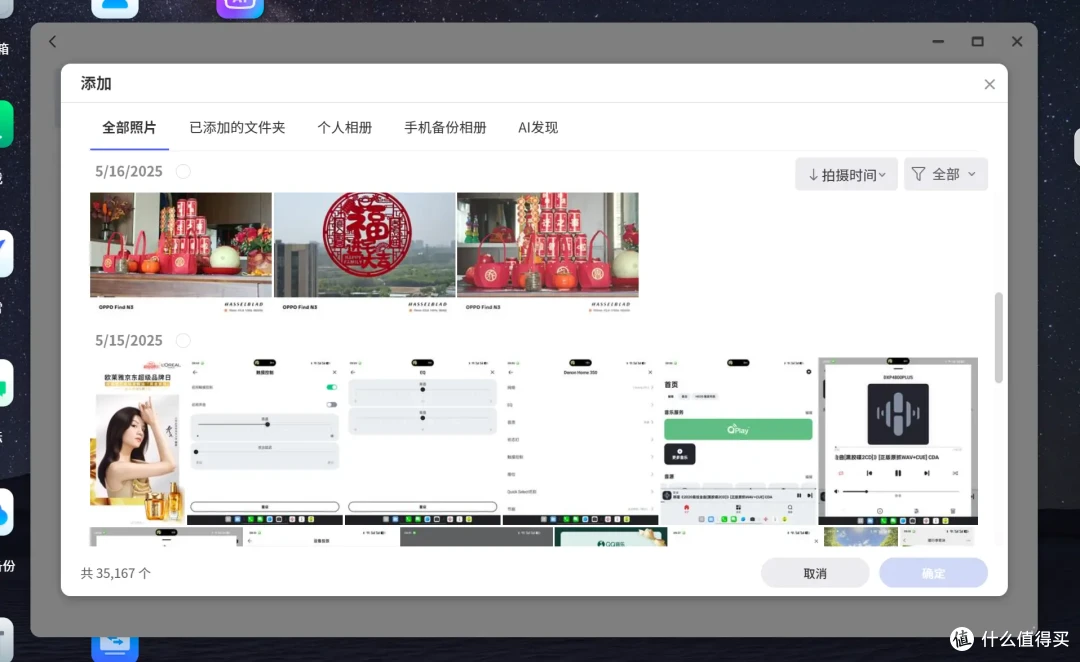Image resolution: width=1080 pixels, height=662 pixels.
Task: Click the dialog's vertical scrollbar
Action: click(999, 338)
